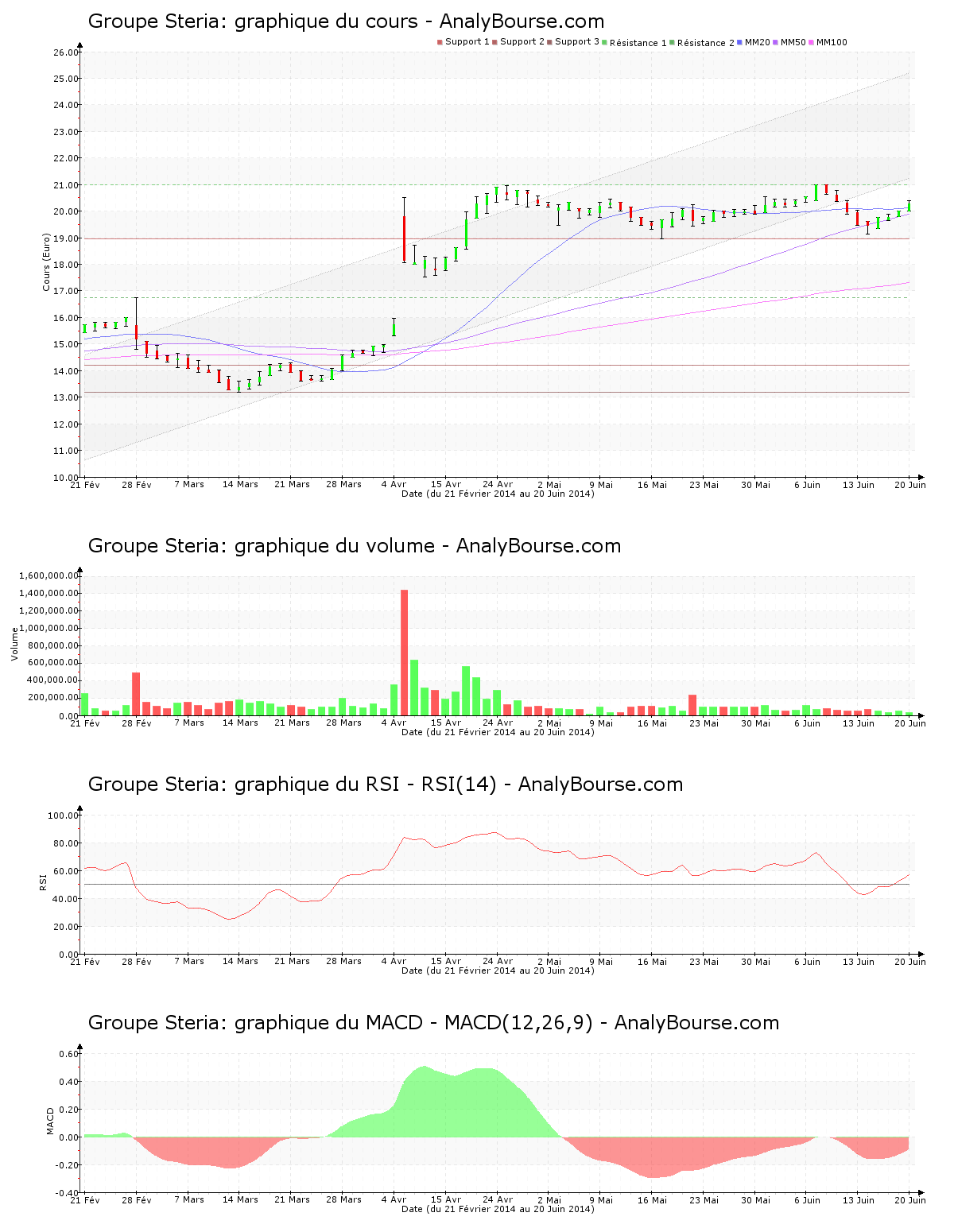
Task: Click '16 Mai' date on MACD chart
Action: point(652,1200)
